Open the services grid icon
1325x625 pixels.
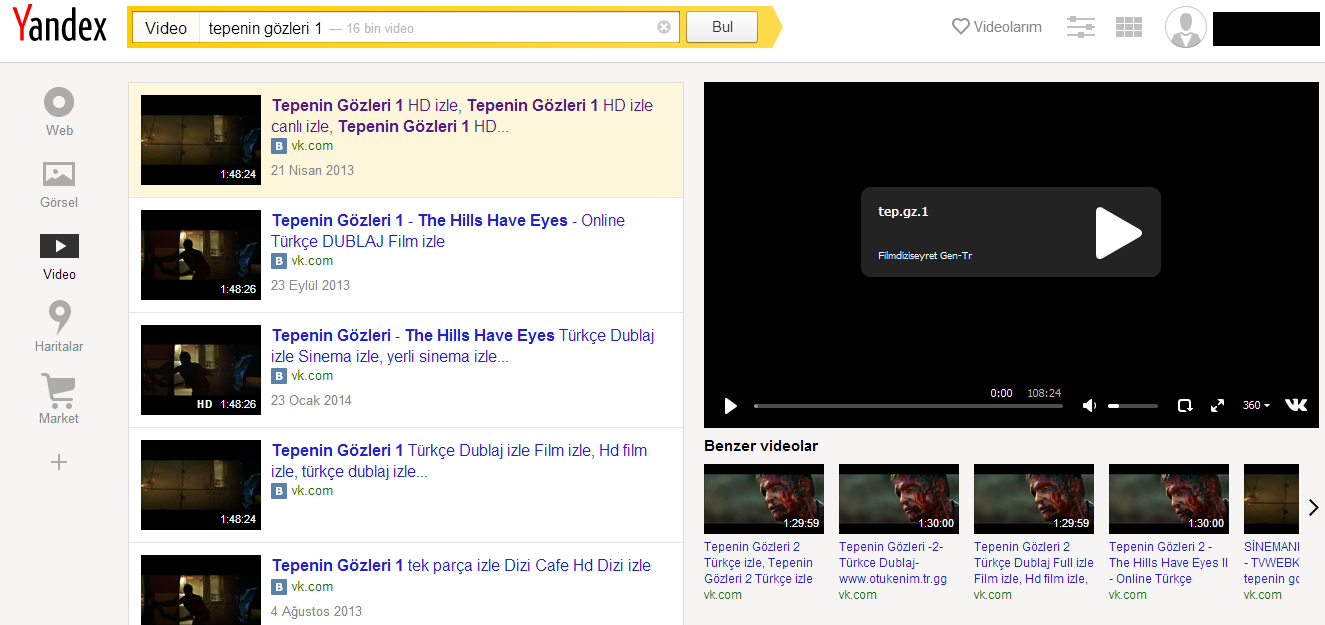[1129, 27]
